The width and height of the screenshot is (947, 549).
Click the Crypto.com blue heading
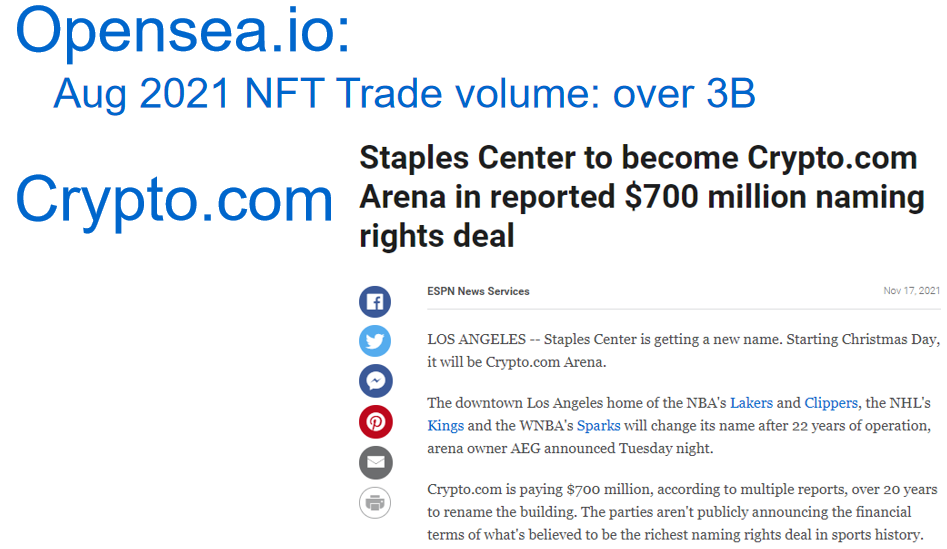coord(174,199)
